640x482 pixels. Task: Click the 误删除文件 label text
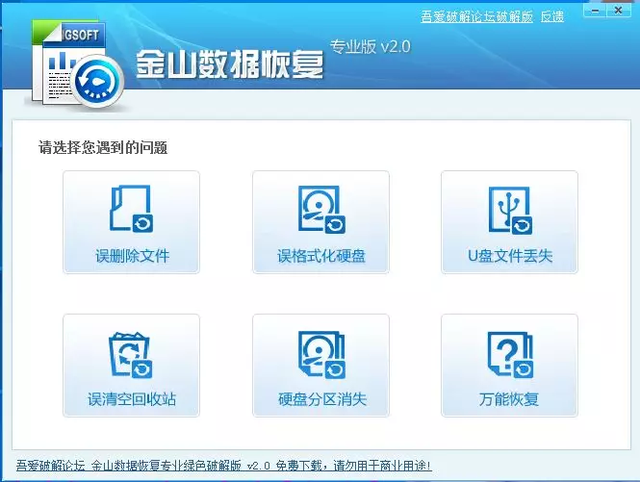click(x=132, y=256)
